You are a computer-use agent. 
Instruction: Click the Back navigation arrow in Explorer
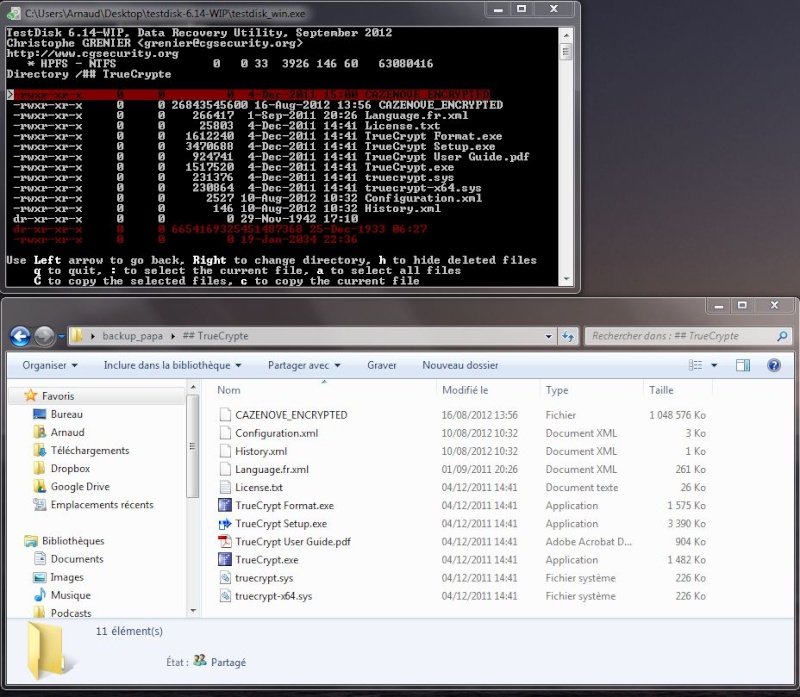point(20,336)
